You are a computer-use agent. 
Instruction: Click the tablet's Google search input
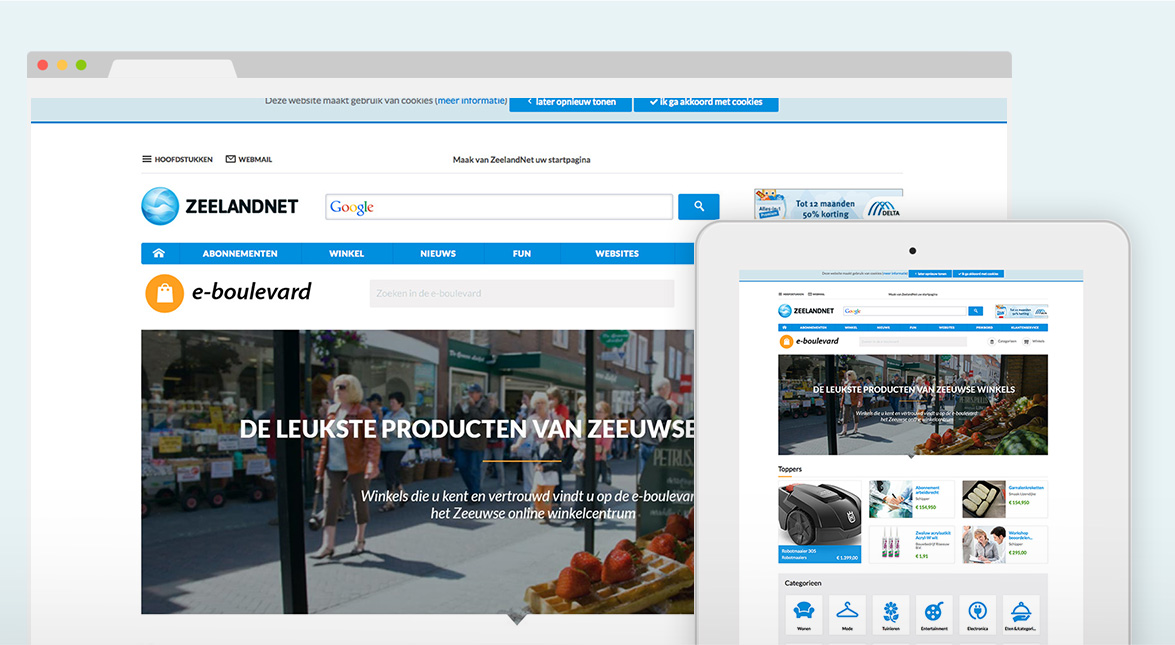(904, 311)
